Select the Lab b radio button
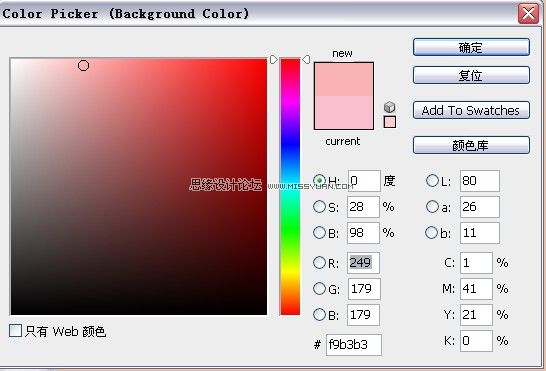 click(431, 232)
